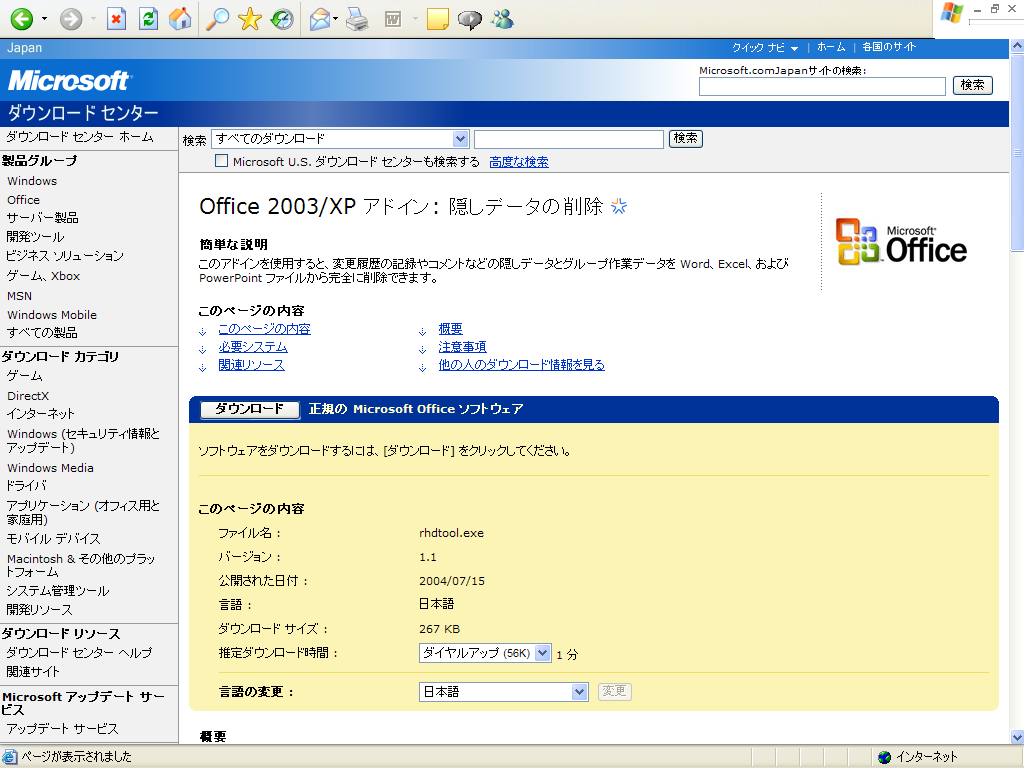This screenshot has width=1024, height=768.
Task: Go to the Home page icon
Action: [x=180, y=19]
